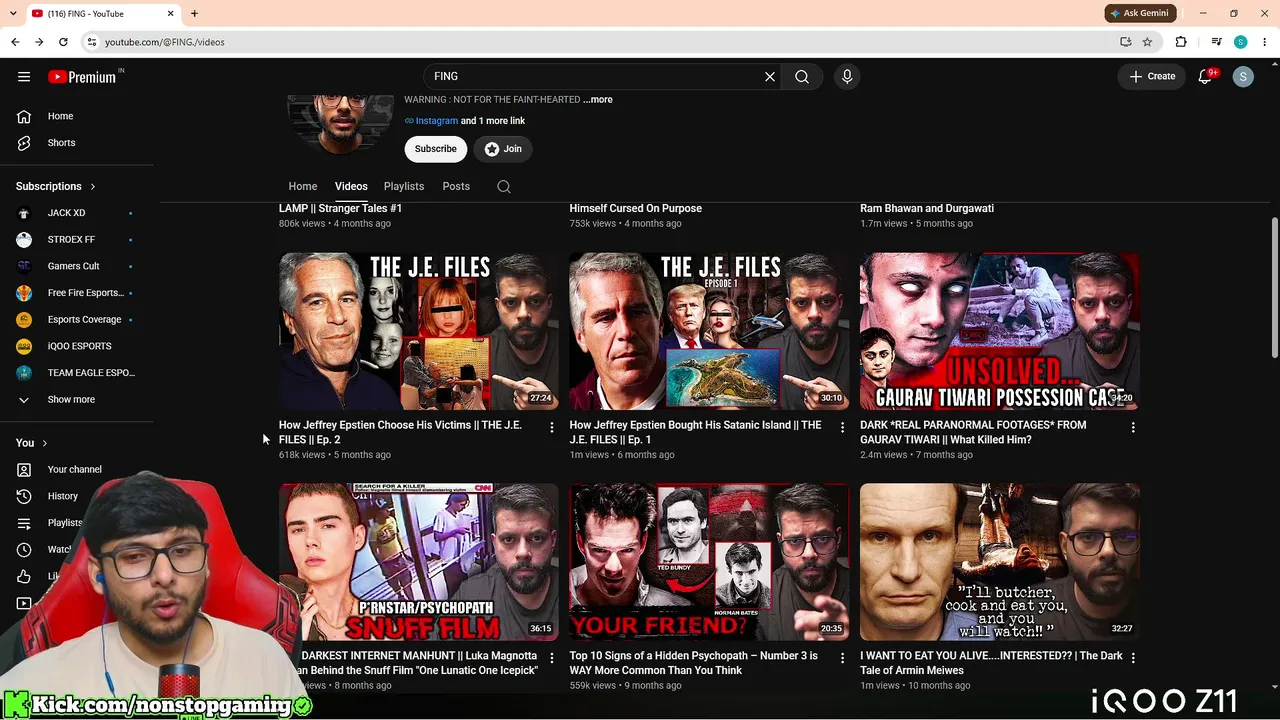Play the 'Your Friend?' 20:35 thumbnail
This screenshot has height=720, width=1280.
click(x=709, y=562)
